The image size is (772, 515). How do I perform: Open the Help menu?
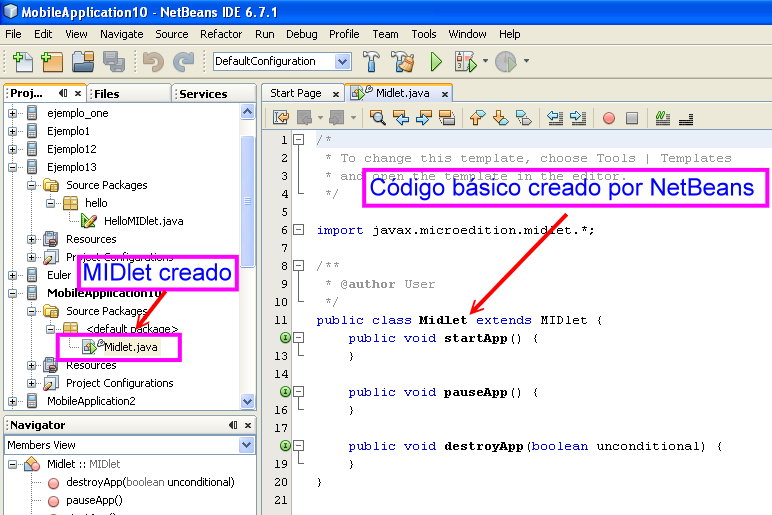click(510, 34)
